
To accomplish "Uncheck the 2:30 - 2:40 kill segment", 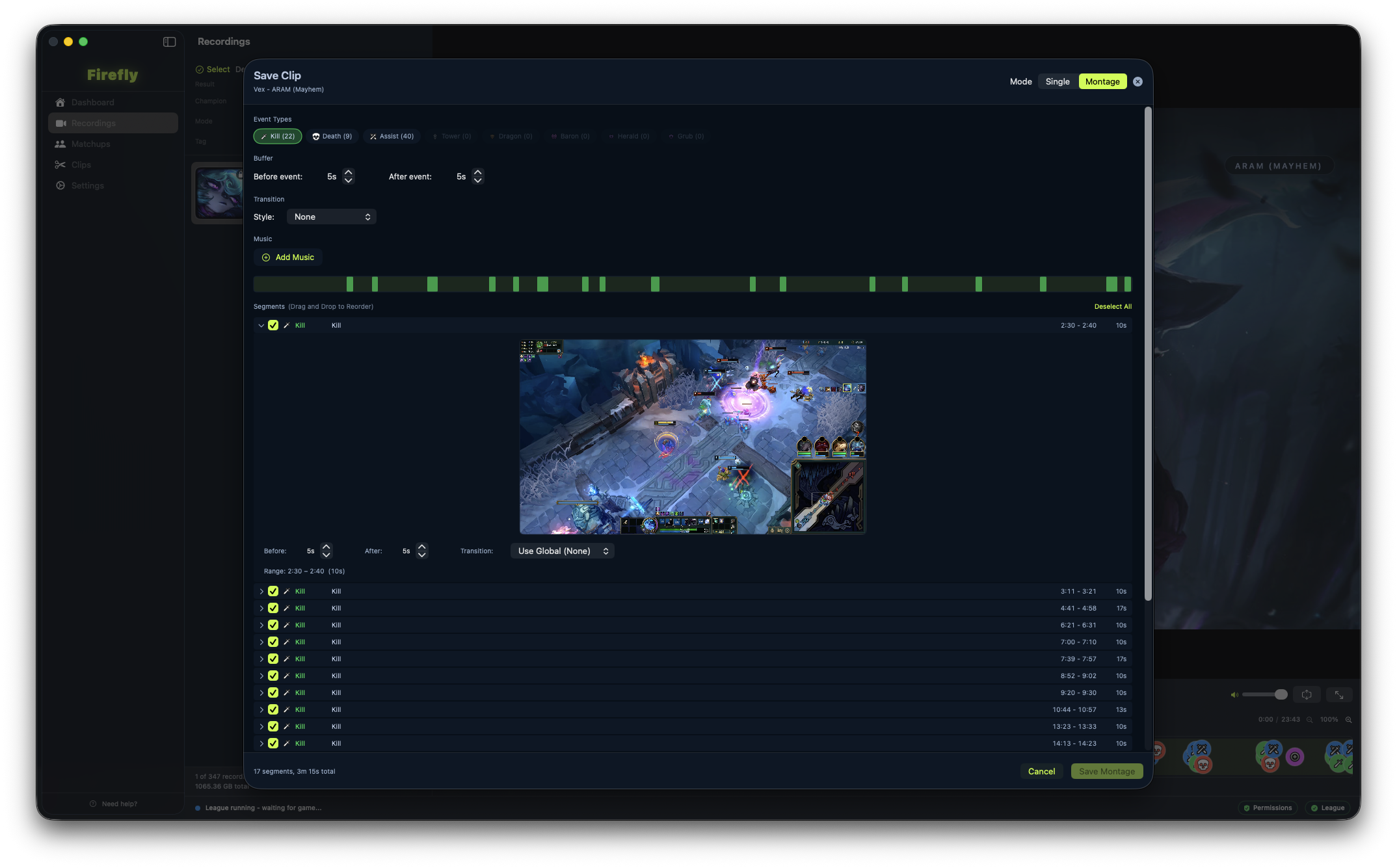I will pos(273,325).
